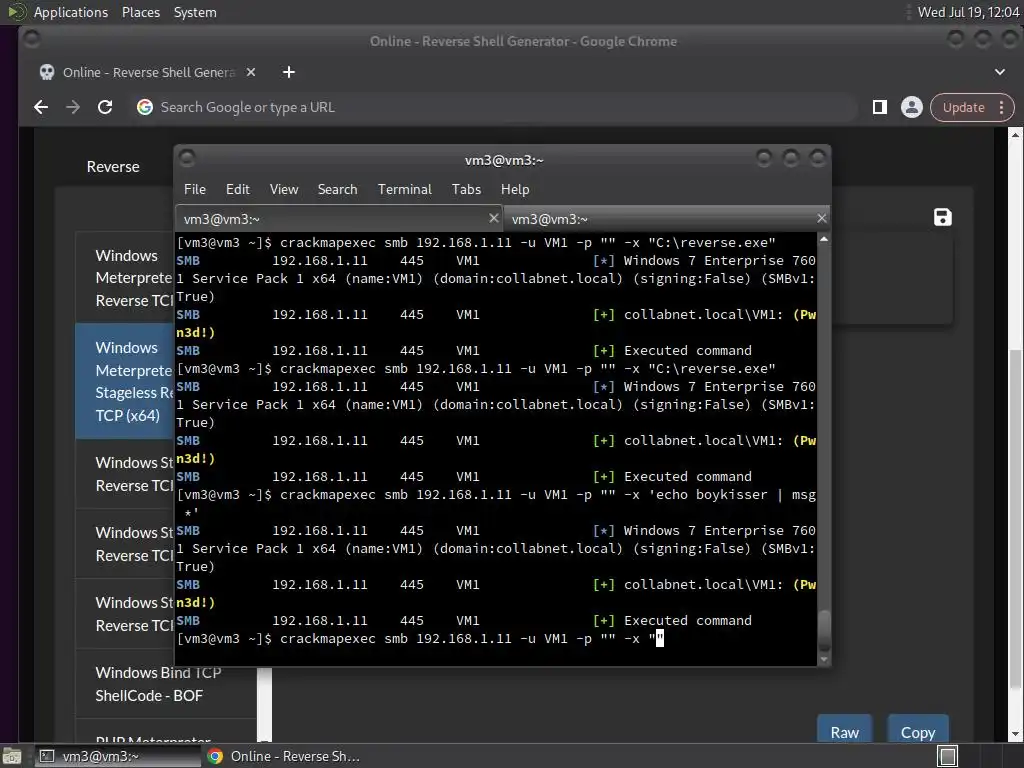Close the second terminal tab
Image resolution: width=1024 pixels, height=768 pixels.
(x=822, y=218)
